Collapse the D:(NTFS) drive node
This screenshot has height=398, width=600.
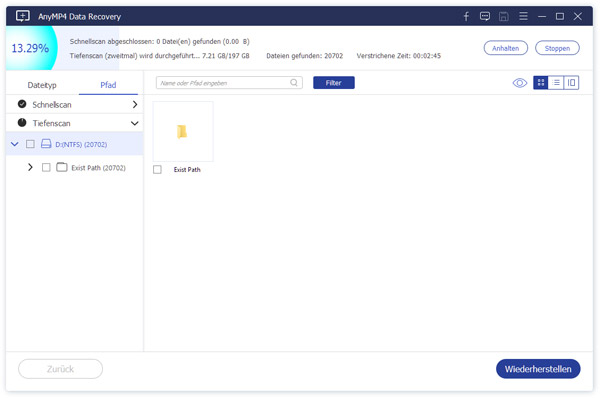[15, 144]
